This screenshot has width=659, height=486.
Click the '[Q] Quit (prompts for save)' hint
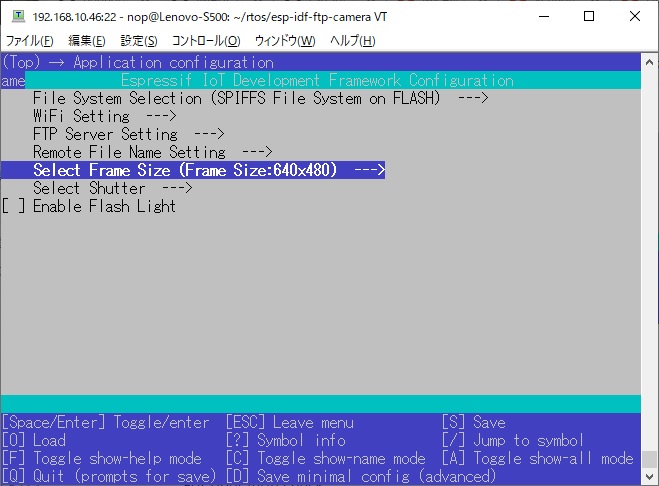tap(109, 477)
